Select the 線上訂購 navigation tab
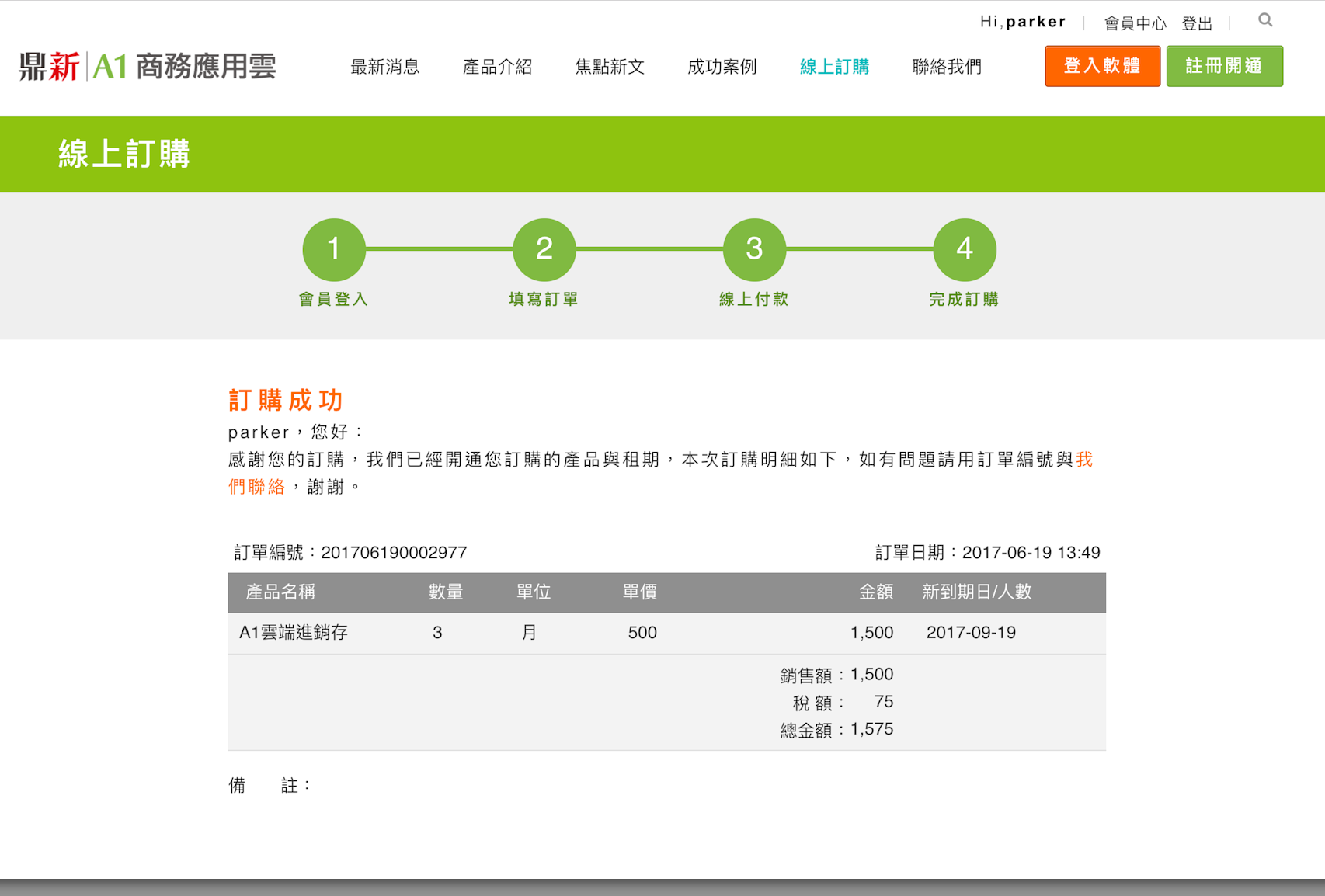1325x896 pixels. (x=835, y=67)
